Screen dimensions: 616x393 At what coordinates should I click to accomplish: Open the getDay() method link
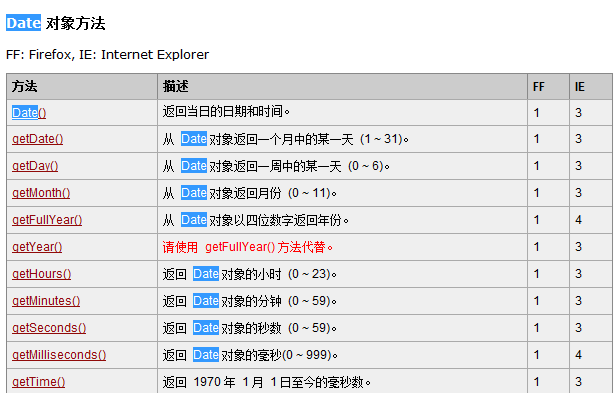coord(35,166)
